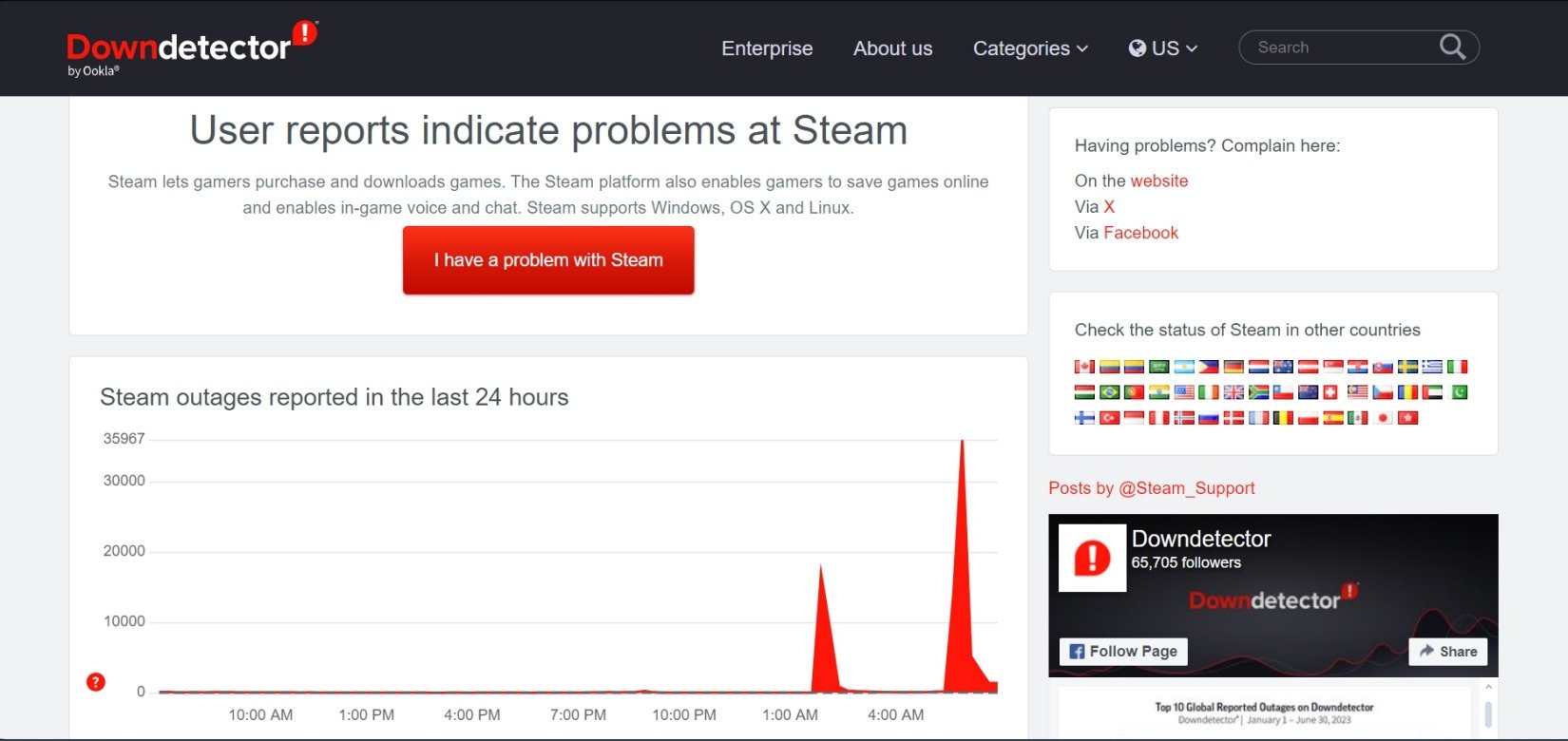Select the United Kingdom flag
1568x741 pixels.
coord(1233,392)
